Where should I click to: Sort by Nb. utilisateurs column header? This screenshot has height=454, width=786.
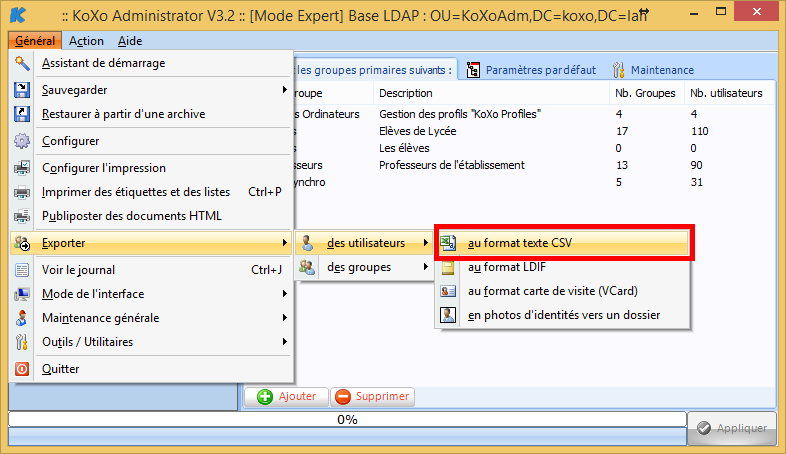pyautogui.click(x=728, y=93)
